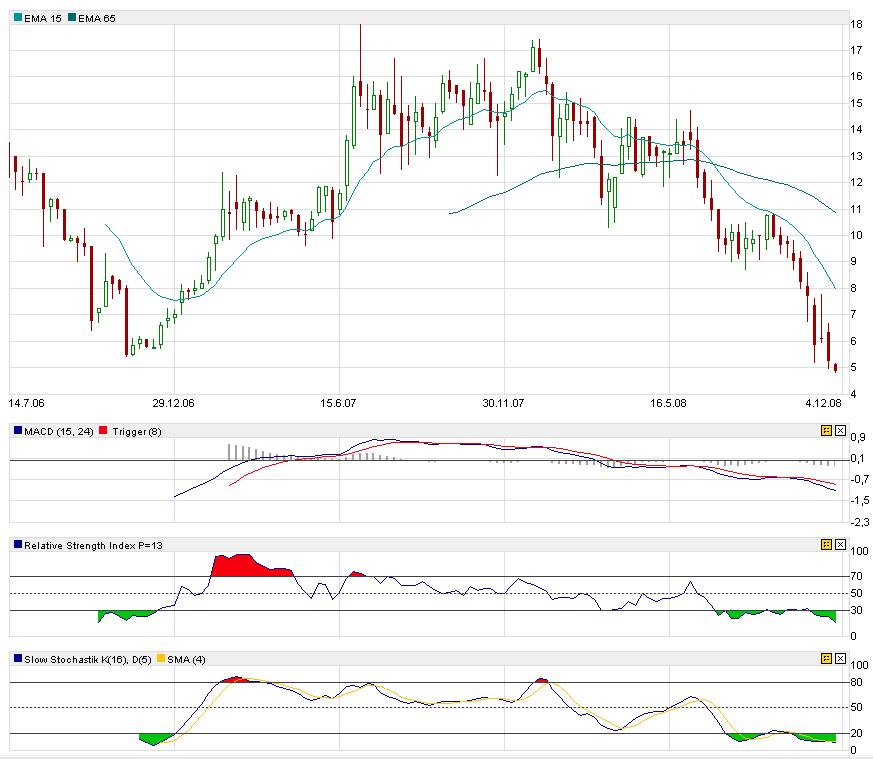The width and height of the screenshot is (873, 759).
Task: Click MACD axis value -2,3
Action: pos(861,522)
